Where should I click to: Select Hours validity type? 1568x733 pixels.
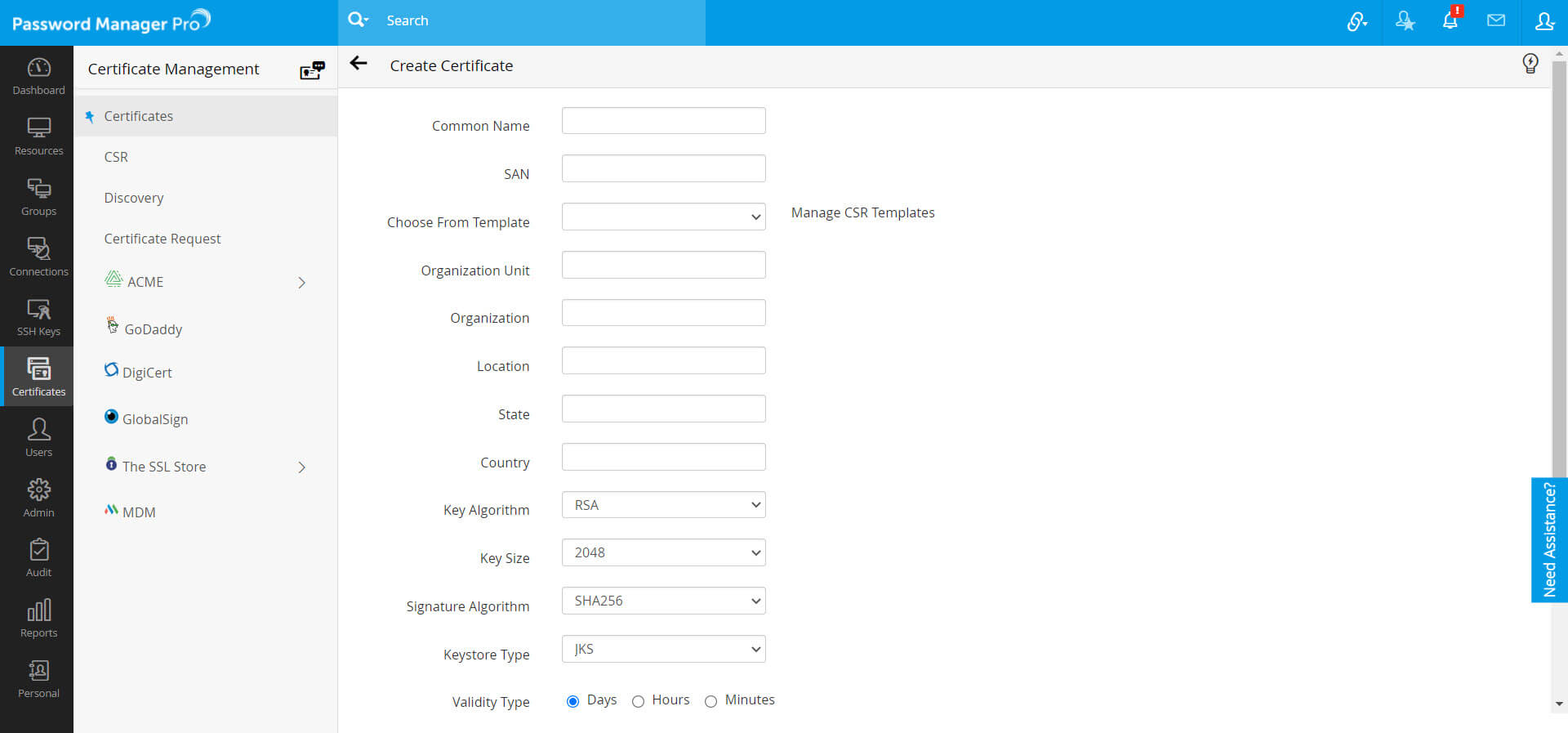(x=638, y=701)
